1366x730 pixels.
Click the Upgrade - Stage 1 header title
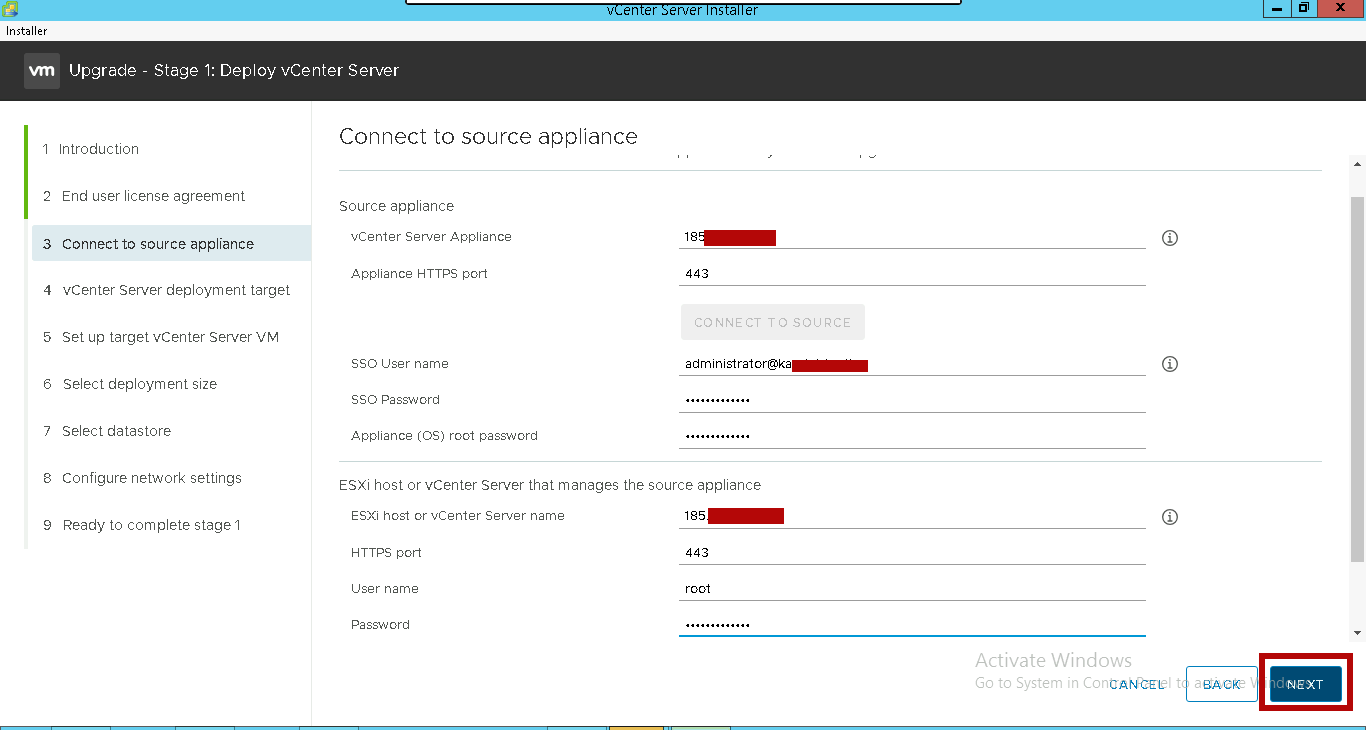point(234,71)
